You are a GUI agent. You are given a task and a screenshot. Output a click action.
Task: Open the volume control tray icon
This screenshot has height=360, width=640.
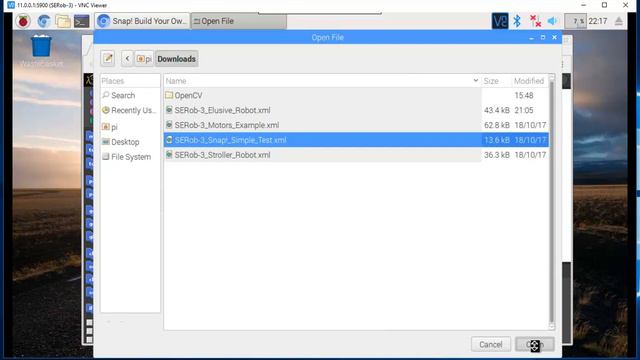(x=552, y=21)
